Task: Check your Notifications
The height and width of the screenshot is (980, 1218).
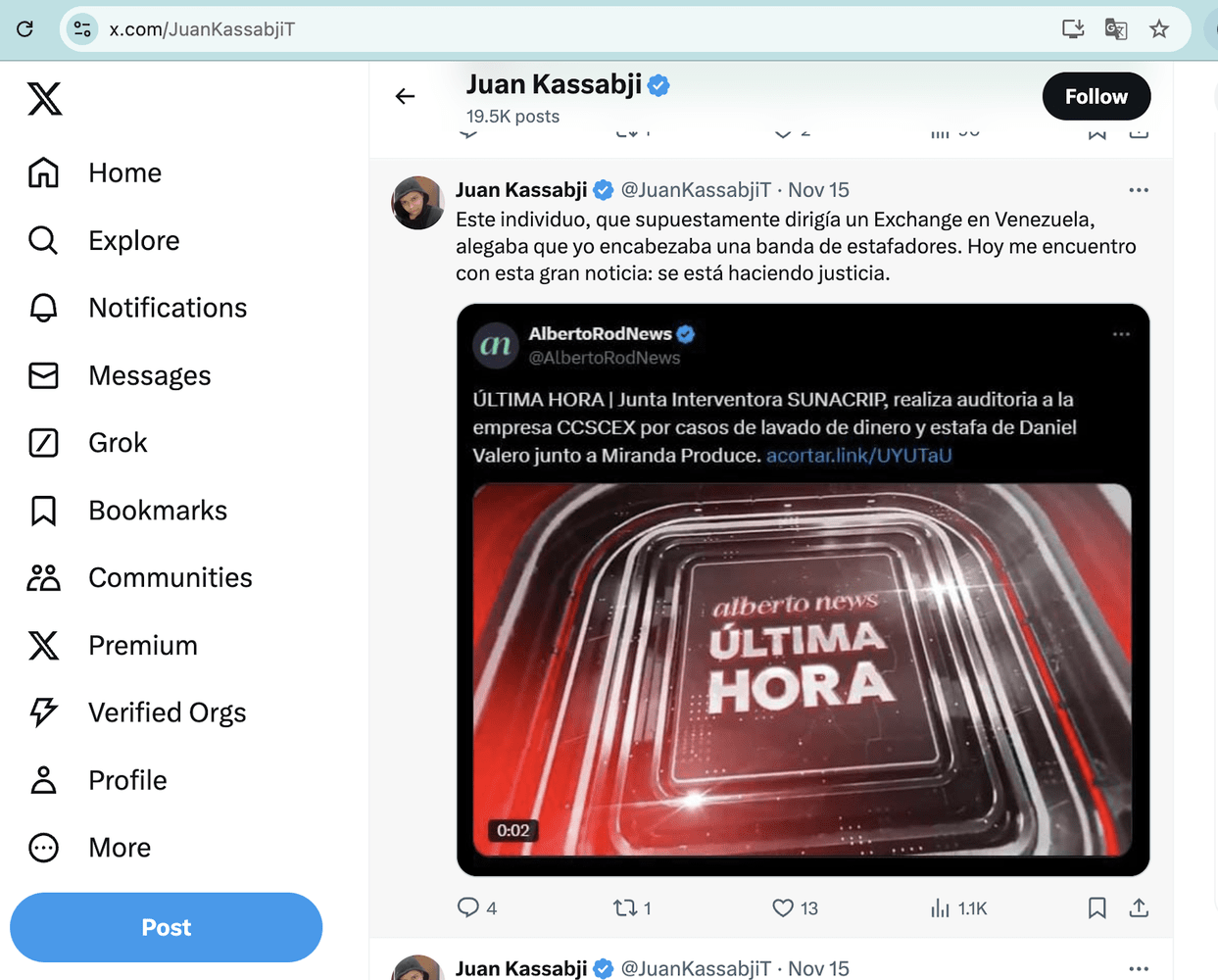Action: [168, 308]
